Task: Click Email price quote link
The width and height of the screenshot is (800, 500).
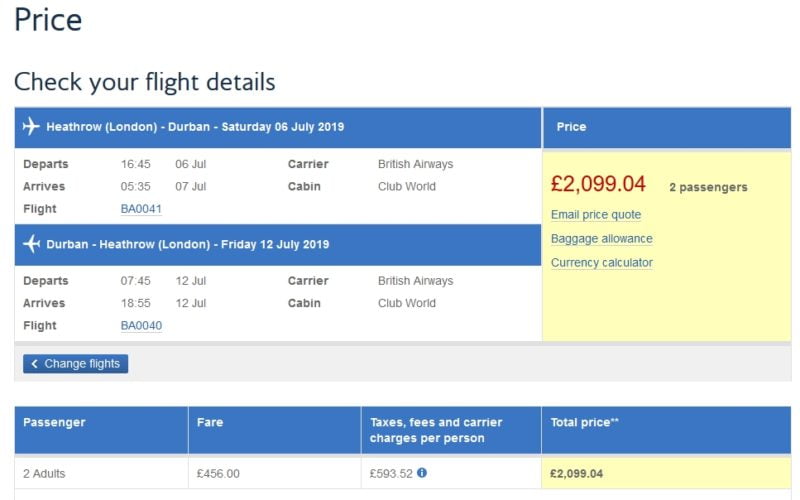Action: [596, 215]
